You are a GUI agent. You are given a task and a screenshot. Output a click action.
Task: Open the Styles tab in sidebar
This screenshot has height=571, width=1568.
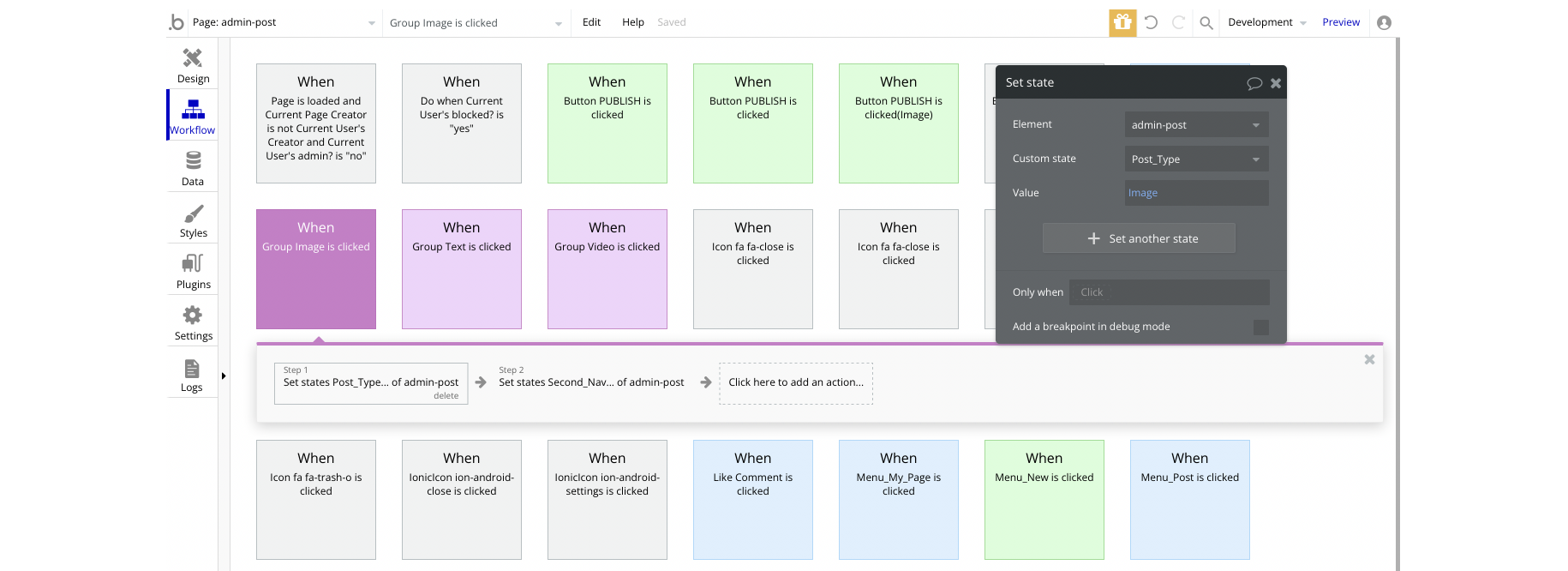point(193,219)
